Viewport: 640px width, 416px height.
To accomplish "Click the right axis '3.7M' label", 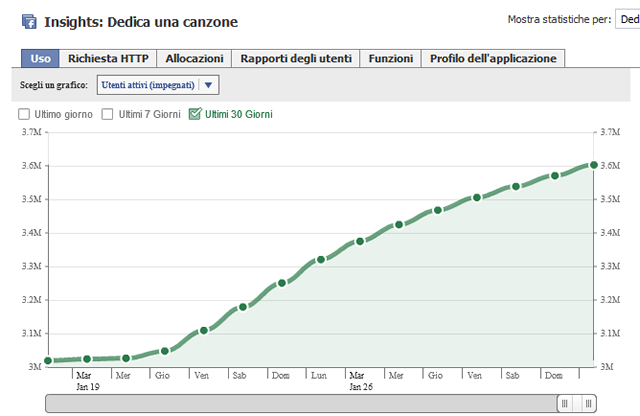I will point(610,132).
